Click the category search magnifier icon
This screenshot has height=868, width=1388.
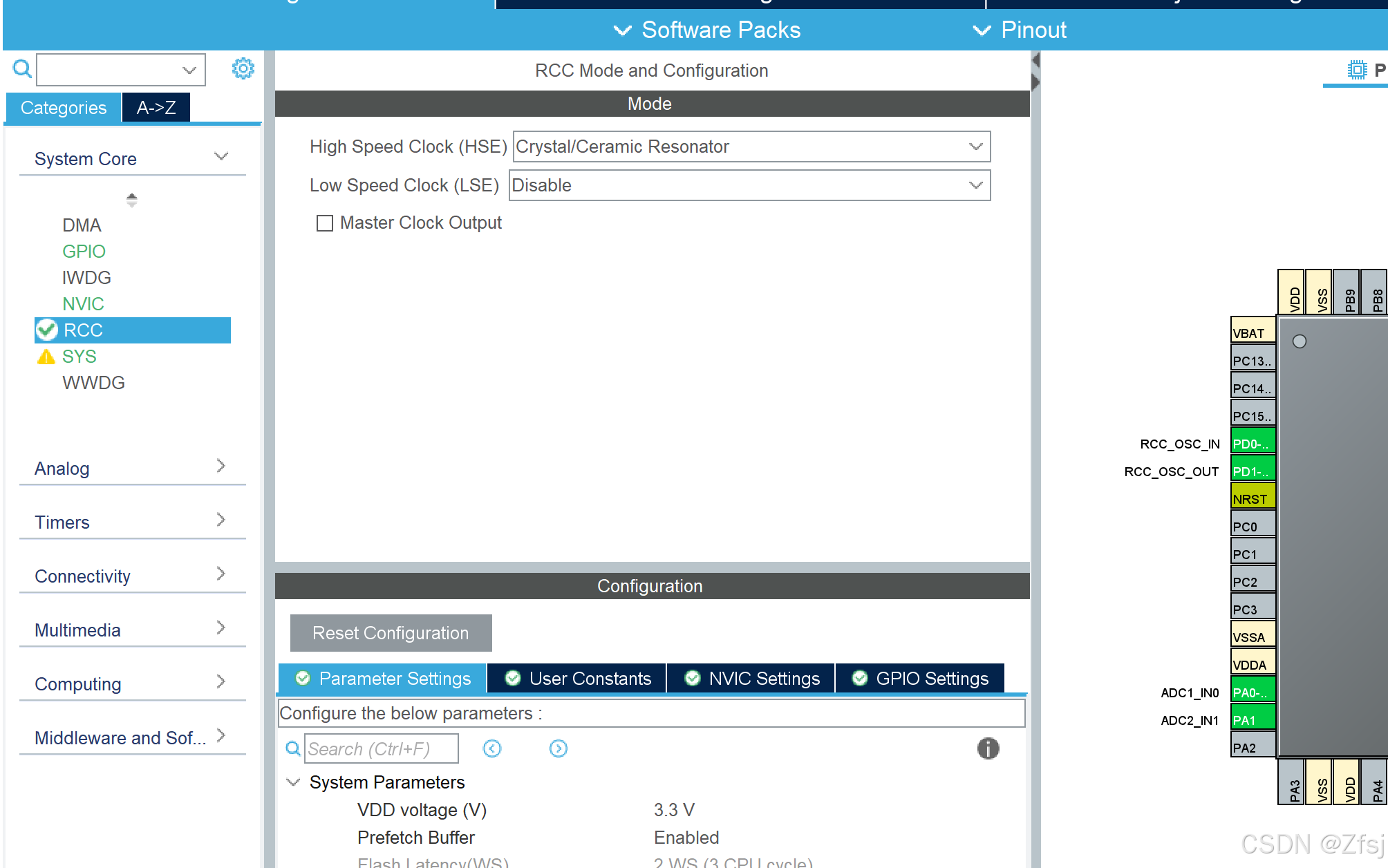(x=22, y=69)
